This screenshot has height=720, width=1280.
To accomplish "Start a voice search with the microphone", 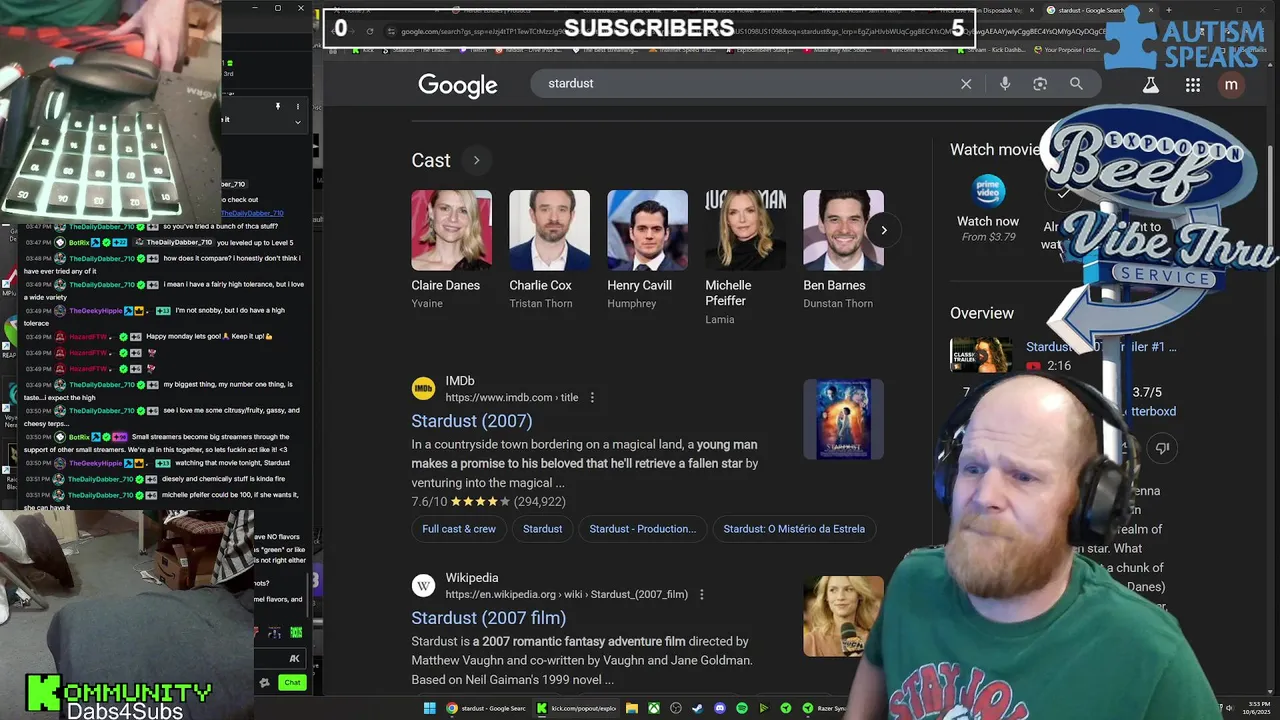I will point(1005,84).
